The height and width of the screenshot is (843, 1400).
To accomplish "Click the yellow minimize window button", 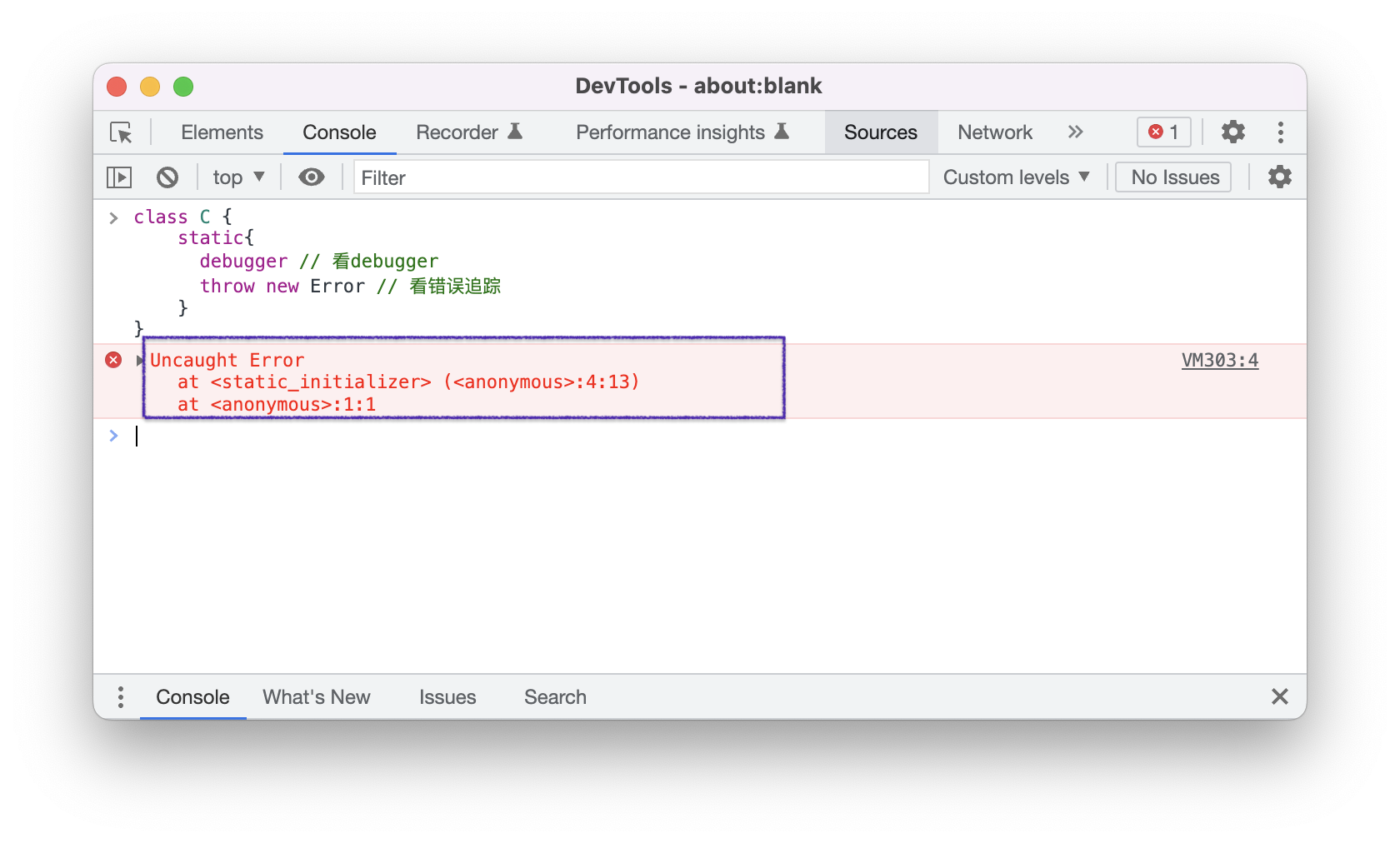I will [150, 87].
